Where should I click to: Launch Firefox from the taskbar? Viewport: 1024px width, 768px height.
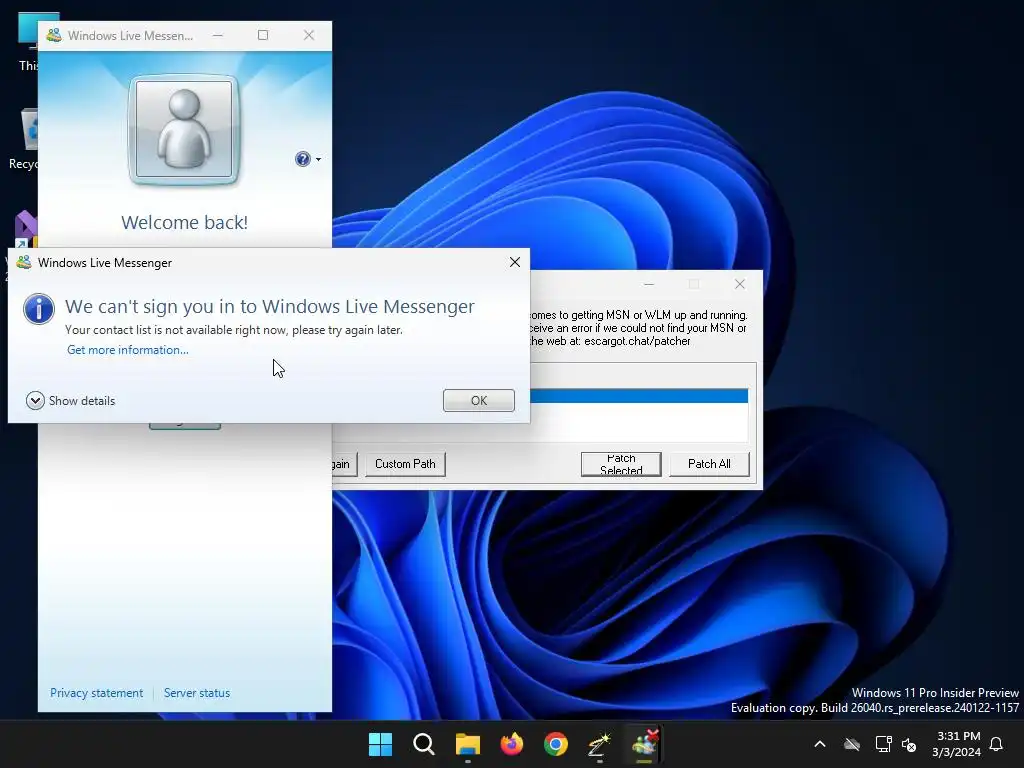pyautogui.click(x=511, y=744)
